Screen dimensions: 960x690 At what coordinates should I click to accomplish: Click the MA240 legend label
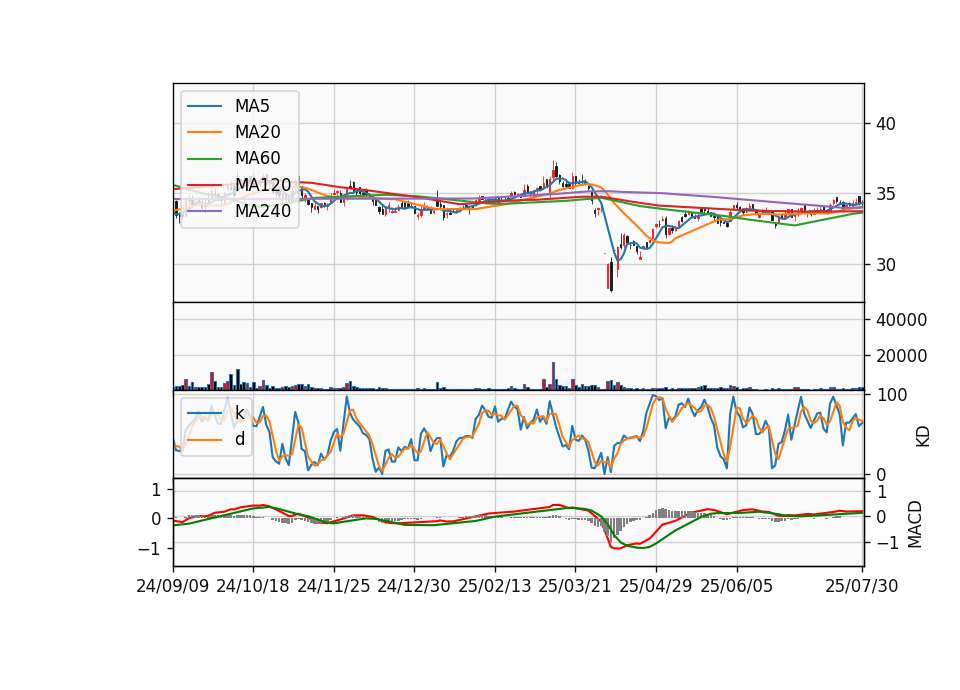263,211
